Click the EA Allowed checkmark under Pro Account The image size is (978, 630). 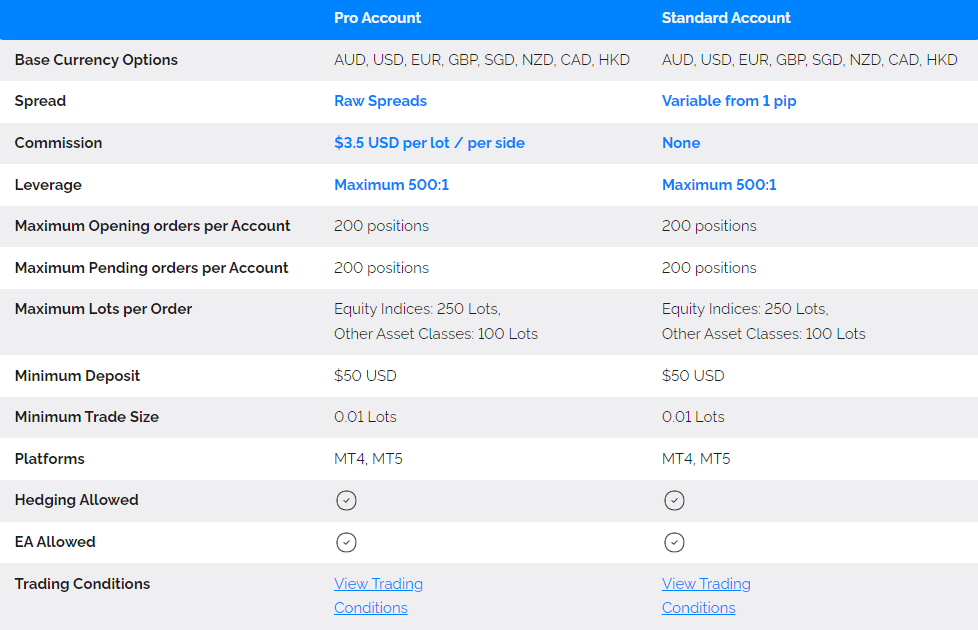point(346,542)
